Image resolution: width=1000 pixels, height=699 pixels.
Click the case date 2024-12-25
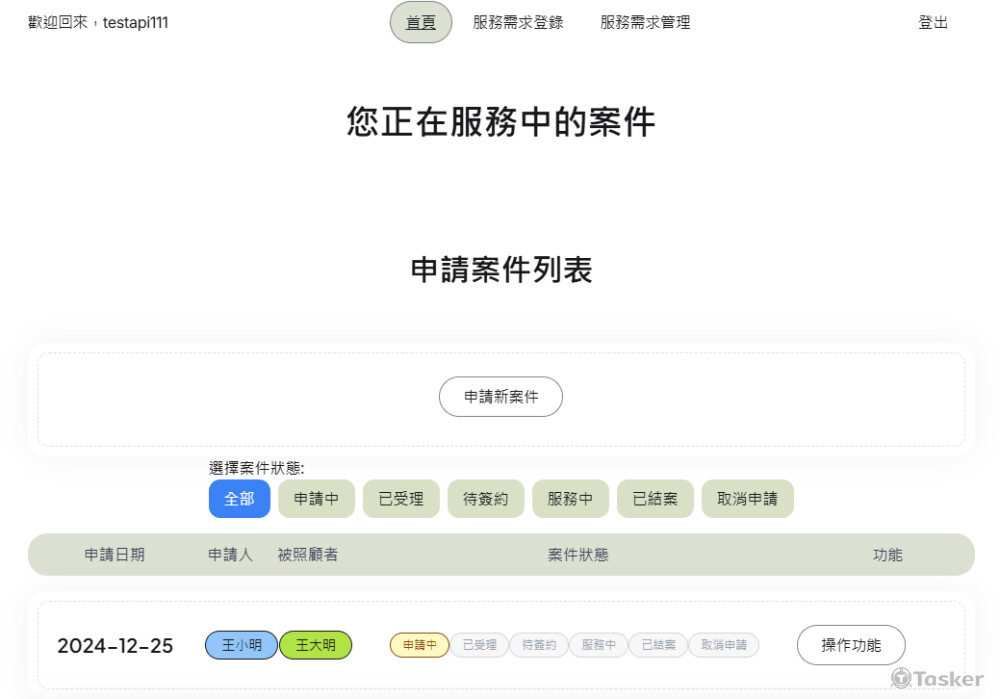point(115,646)
